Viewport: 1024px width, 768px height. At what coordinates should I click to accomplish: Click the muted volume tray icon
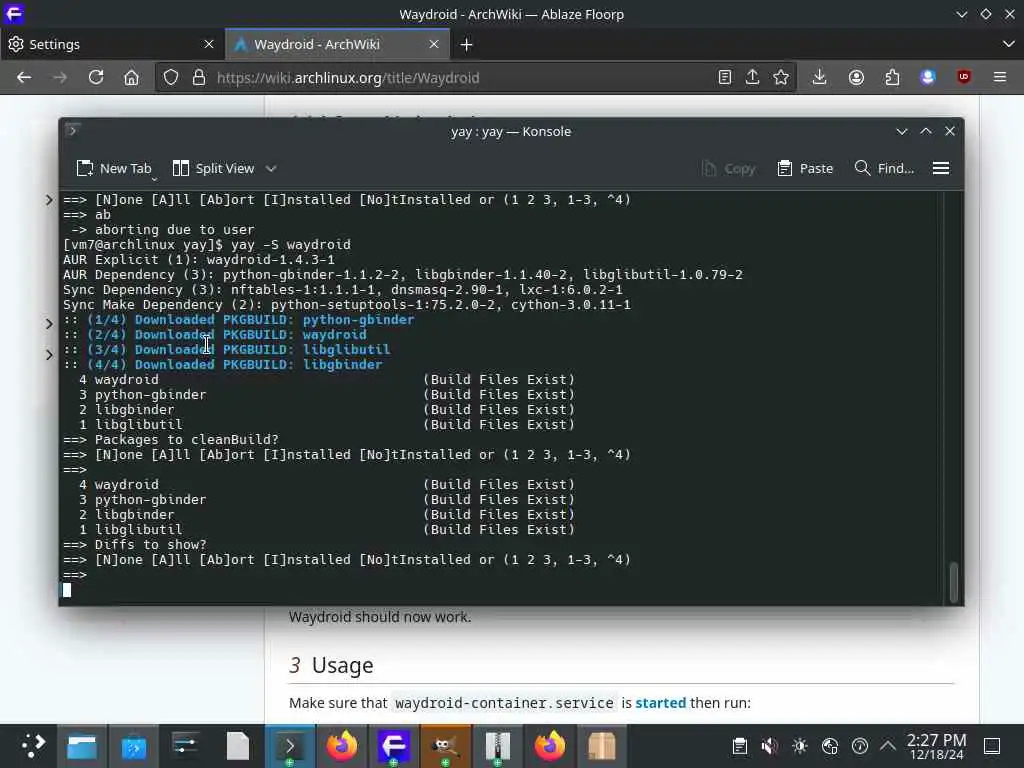click(769, 746)
